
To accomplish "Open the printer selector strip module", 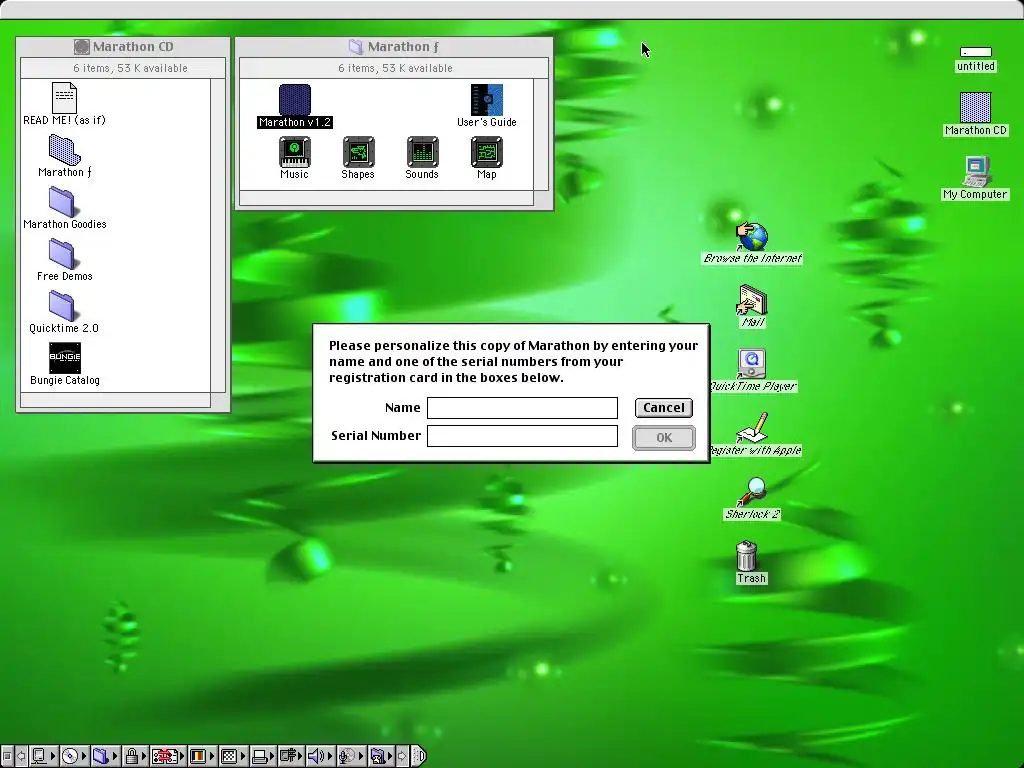I will (x=263, y=756).
